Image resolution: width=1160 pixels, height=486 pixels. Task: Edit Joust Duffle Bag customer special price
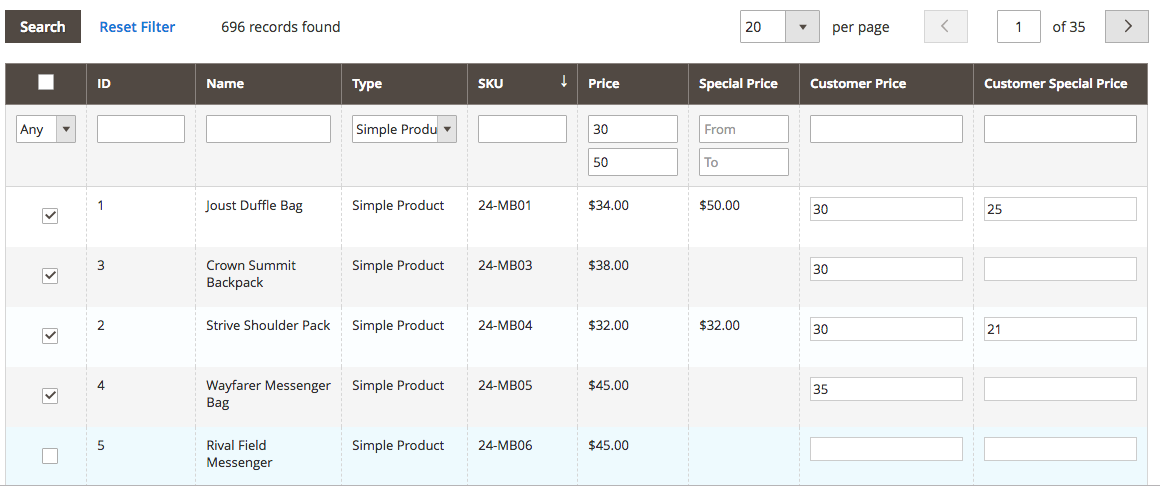[x=1060, y=209]
